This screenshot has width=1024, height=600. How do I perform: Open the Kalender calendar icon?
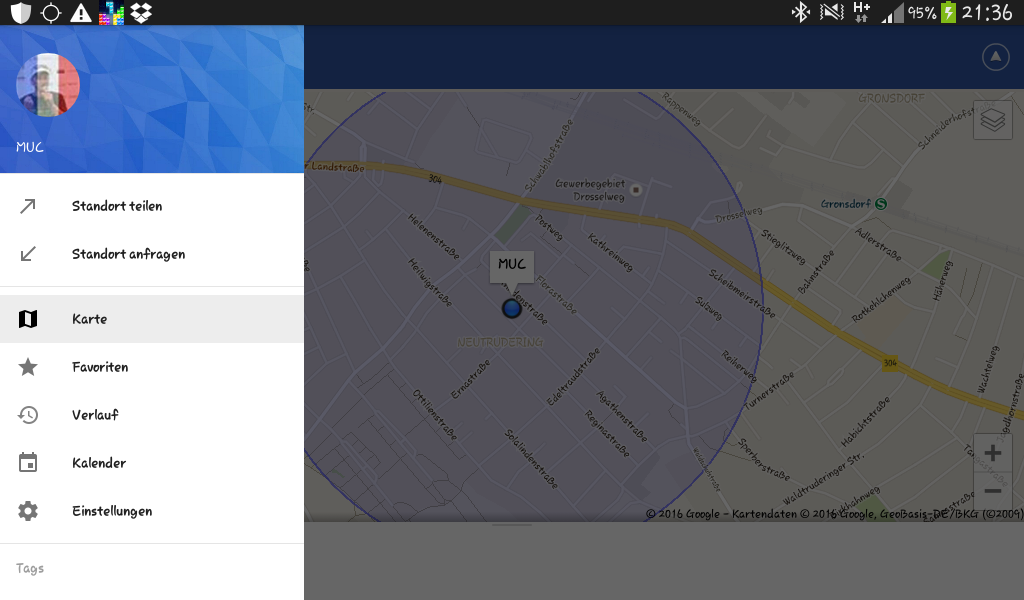(x=27, y=462)
